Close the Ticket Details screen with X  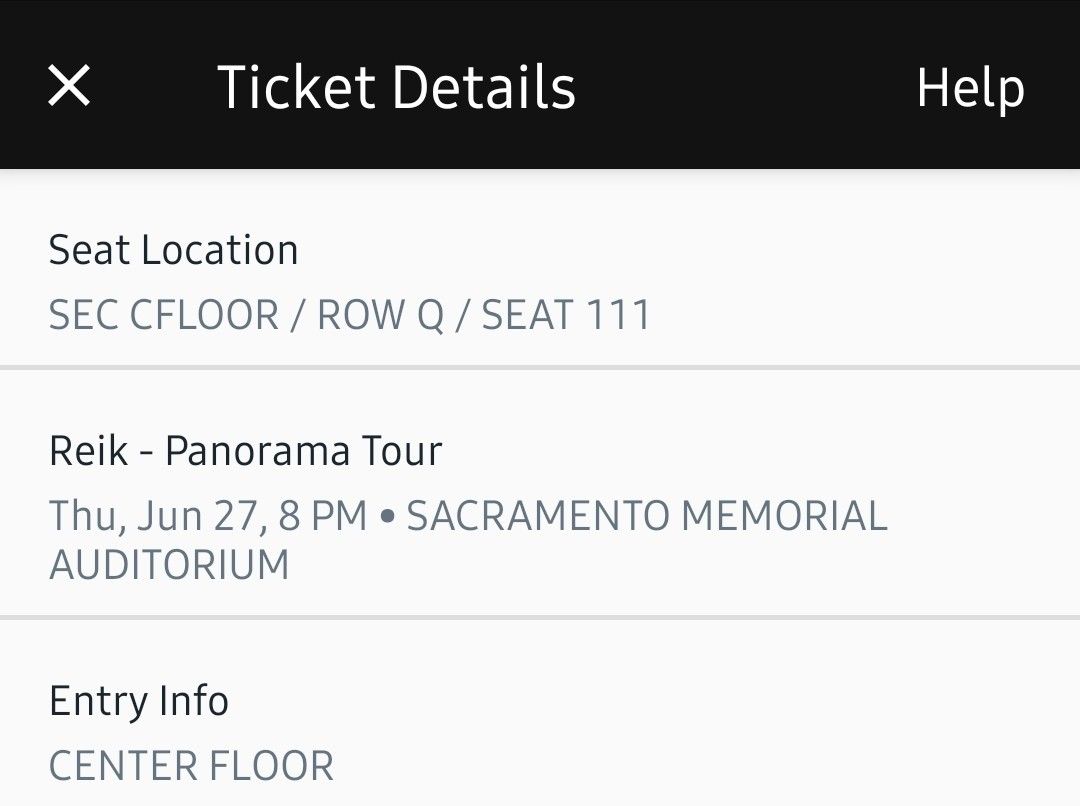(69, 85)
